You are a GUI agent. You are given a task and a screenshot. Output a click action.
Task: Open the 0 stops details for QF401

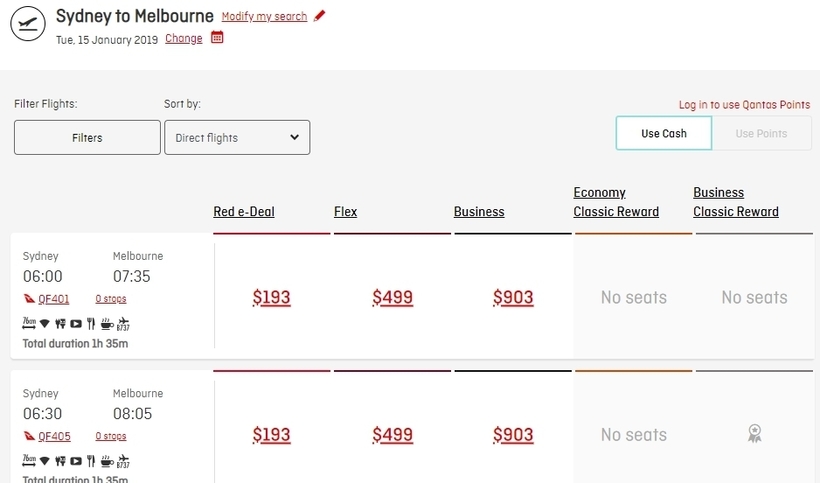click(x=111, y=298)
